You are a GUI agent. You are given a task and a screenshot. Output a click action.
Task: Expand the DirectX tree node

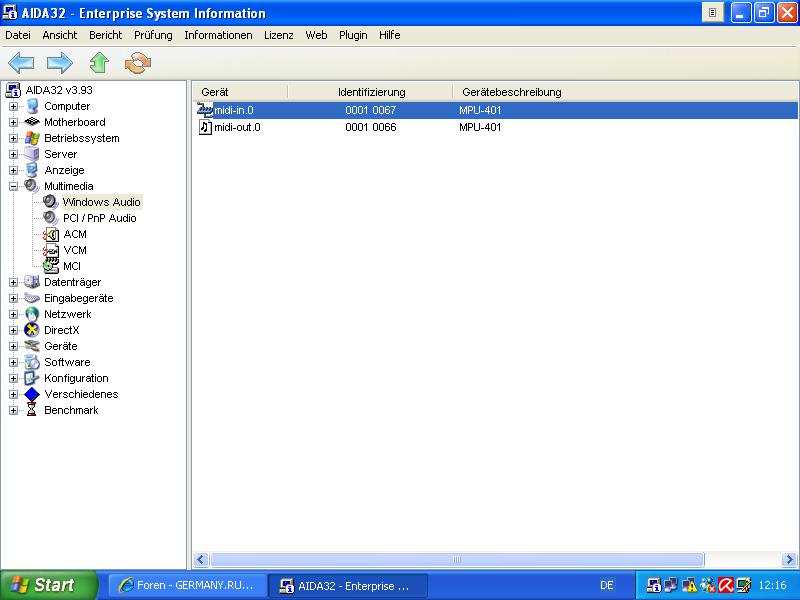pyautogui.click(x=14, y=330)
